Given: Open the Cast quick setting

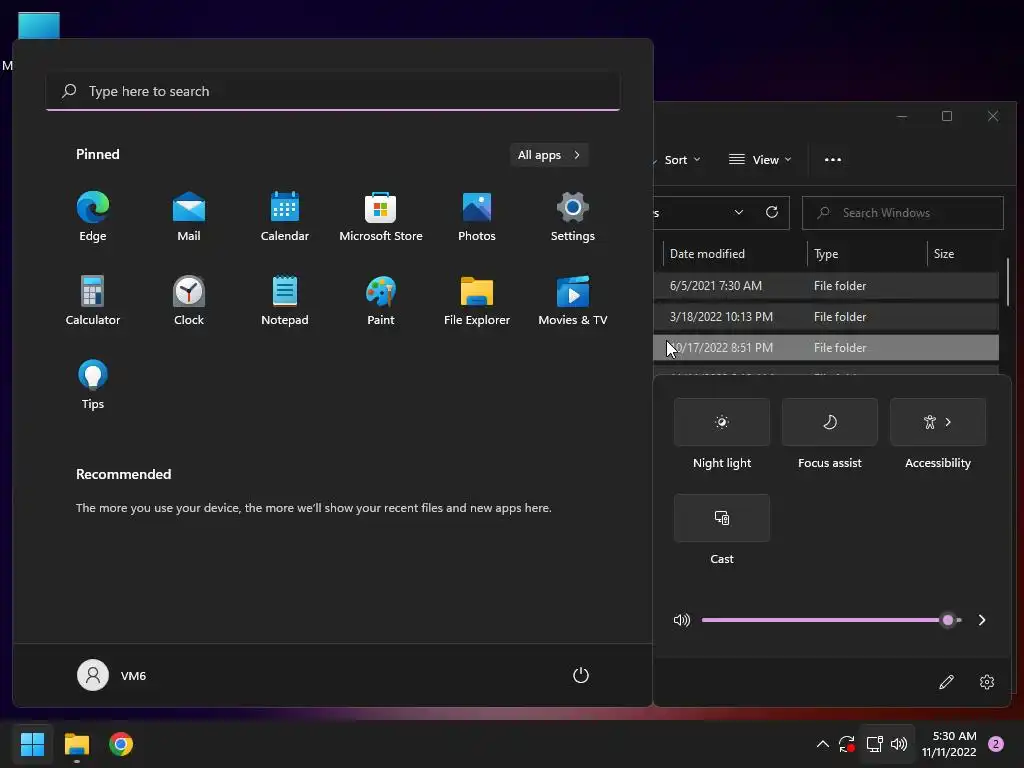Looking at the screenshot, I should coord(722,518).
